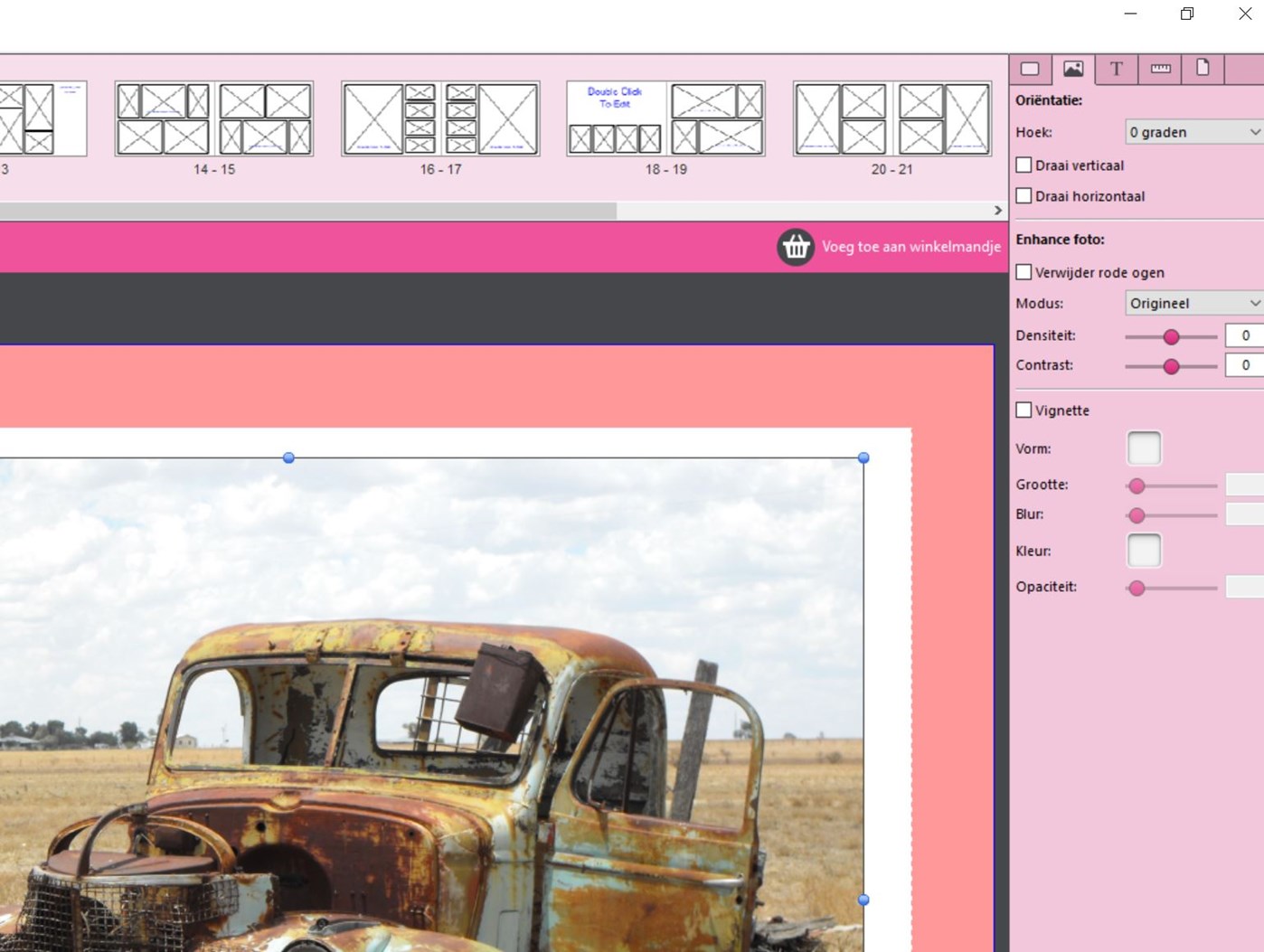Pick the Kleur color swatch
This screenshot has width=1264, height=952.
tap(1144, 551)
